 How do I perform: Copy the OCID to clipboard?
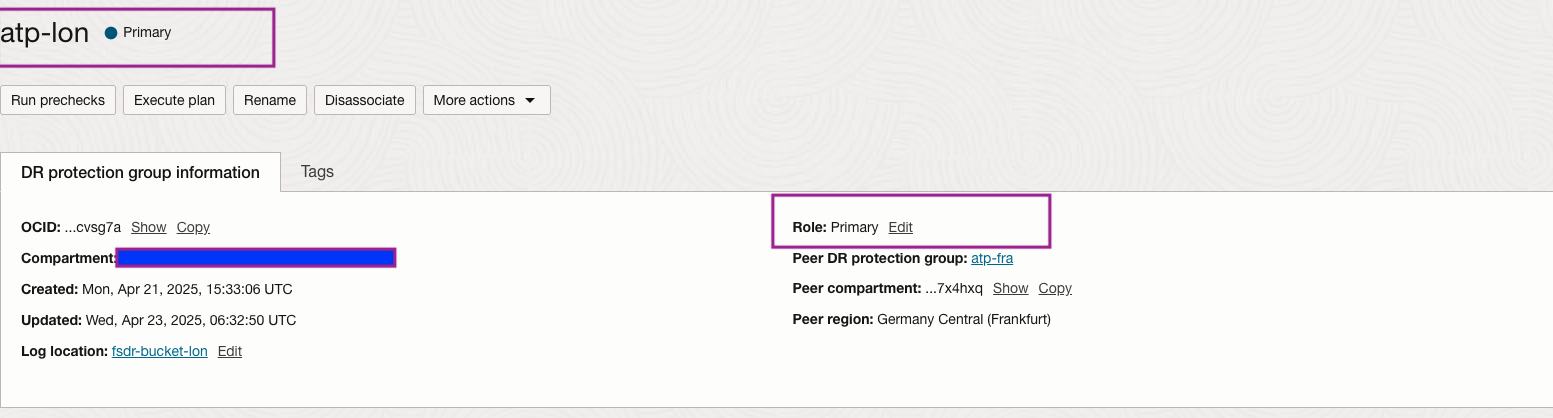click(x=193, y=228)
